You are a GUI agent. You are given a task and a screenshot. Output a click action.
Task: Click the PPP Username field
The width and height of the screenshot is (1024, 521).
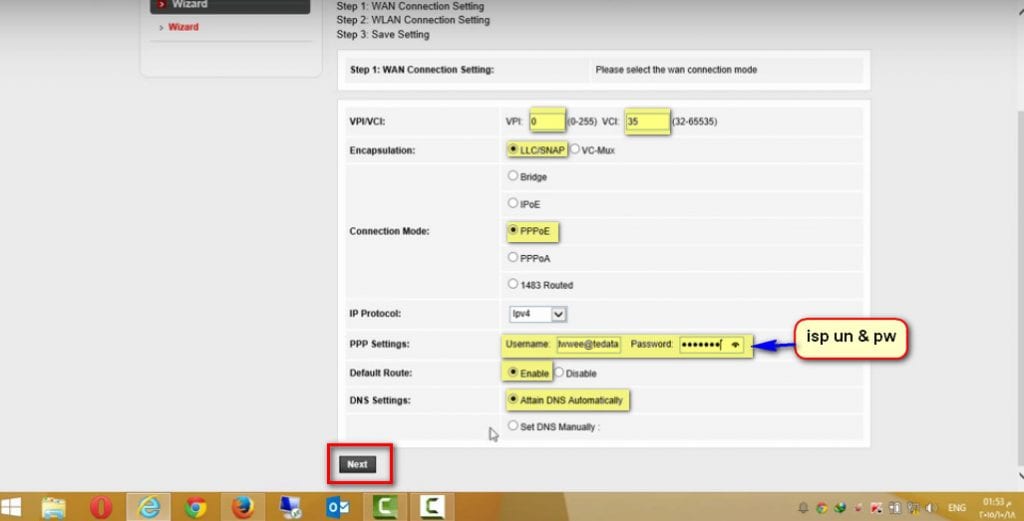pos(588,345)
